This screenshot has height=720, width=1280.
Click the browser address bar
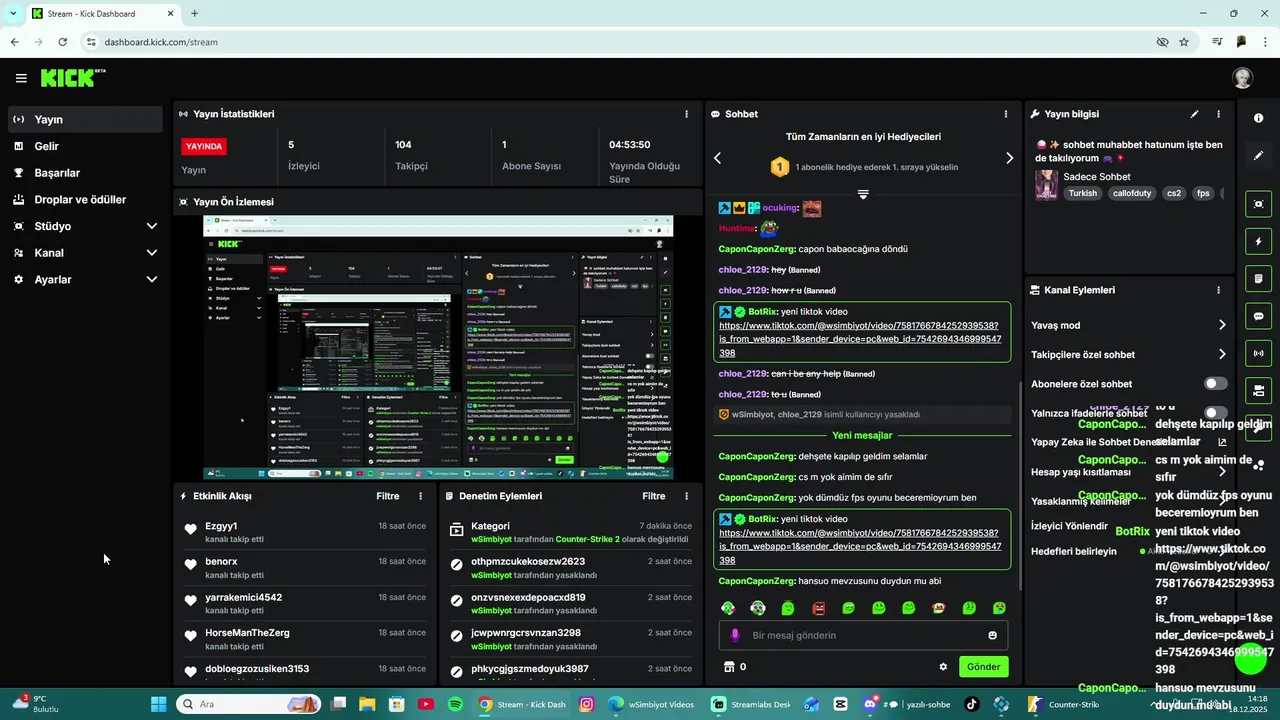(x=620, y=42)
